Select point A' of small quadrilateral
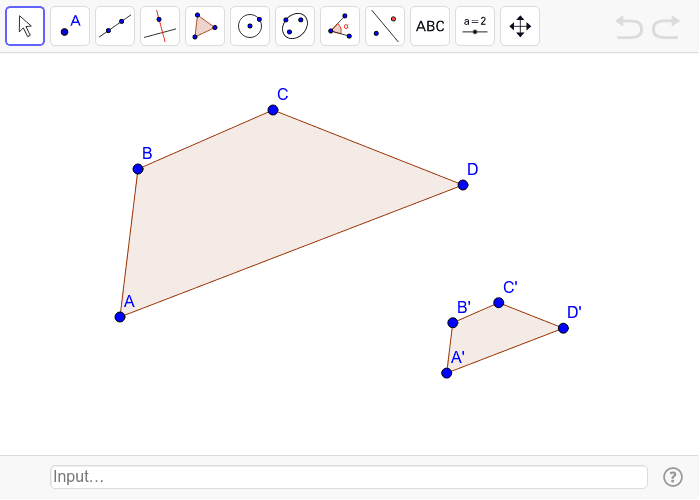Viewport: 700px width, 500px height. (446, 373)
